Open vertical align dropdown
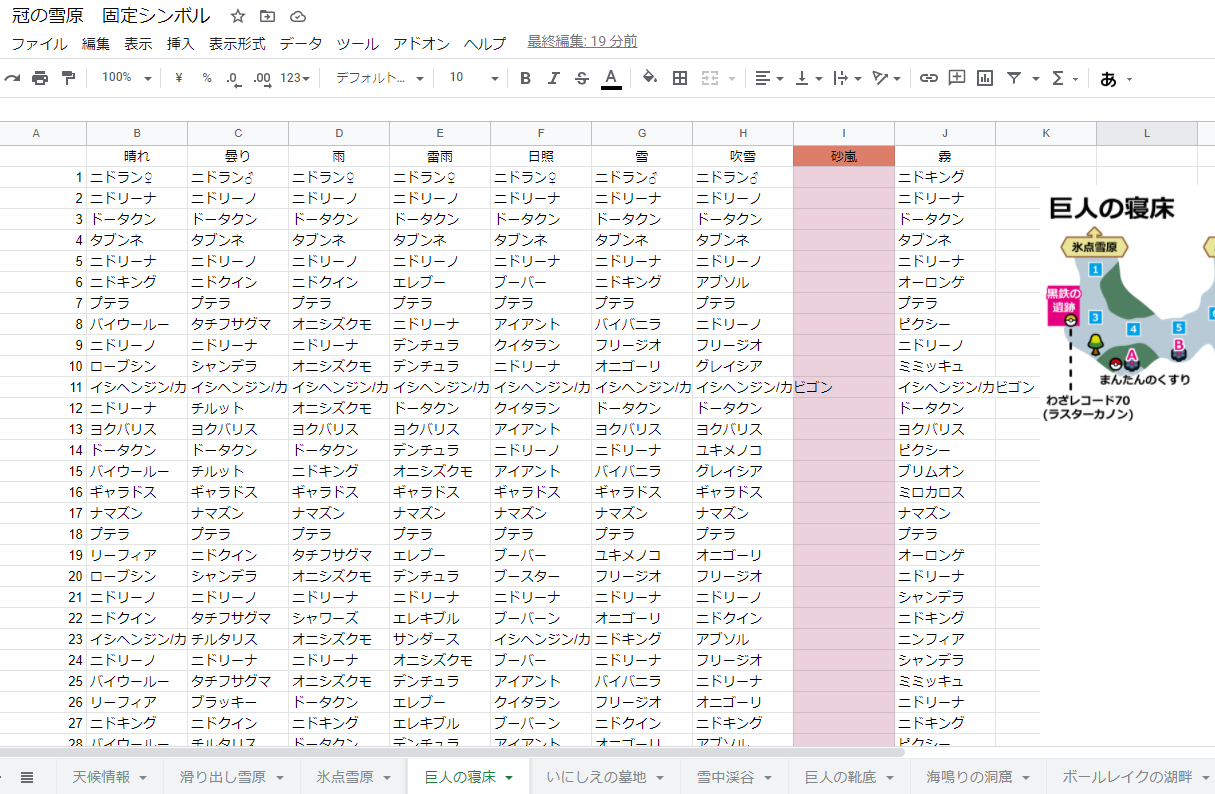The image size is (1215, 794). pyautogui.click(x=808, y=78)
